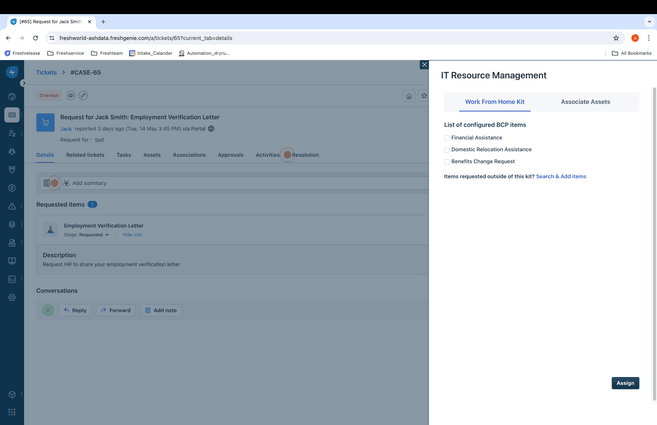
Task: Open the Tasks tab
Action: pos(124,155)
